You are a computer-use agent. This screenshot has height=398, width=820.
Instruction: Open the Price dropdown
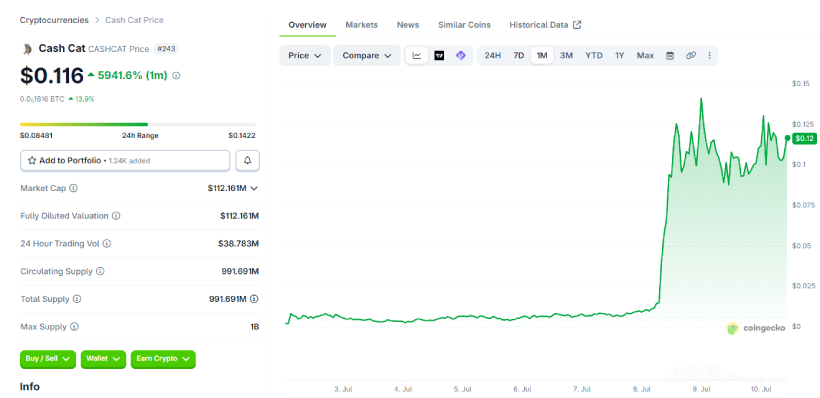coord(305,55)
